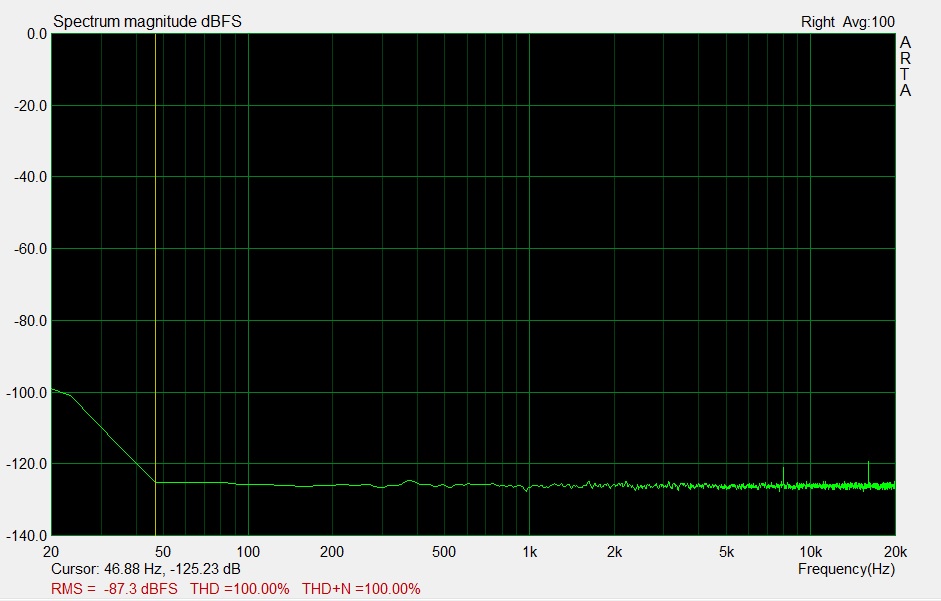The image size is (941, 601).
Task: Click the 'THD+N =100.00%' readout
Action: [361, 589]
